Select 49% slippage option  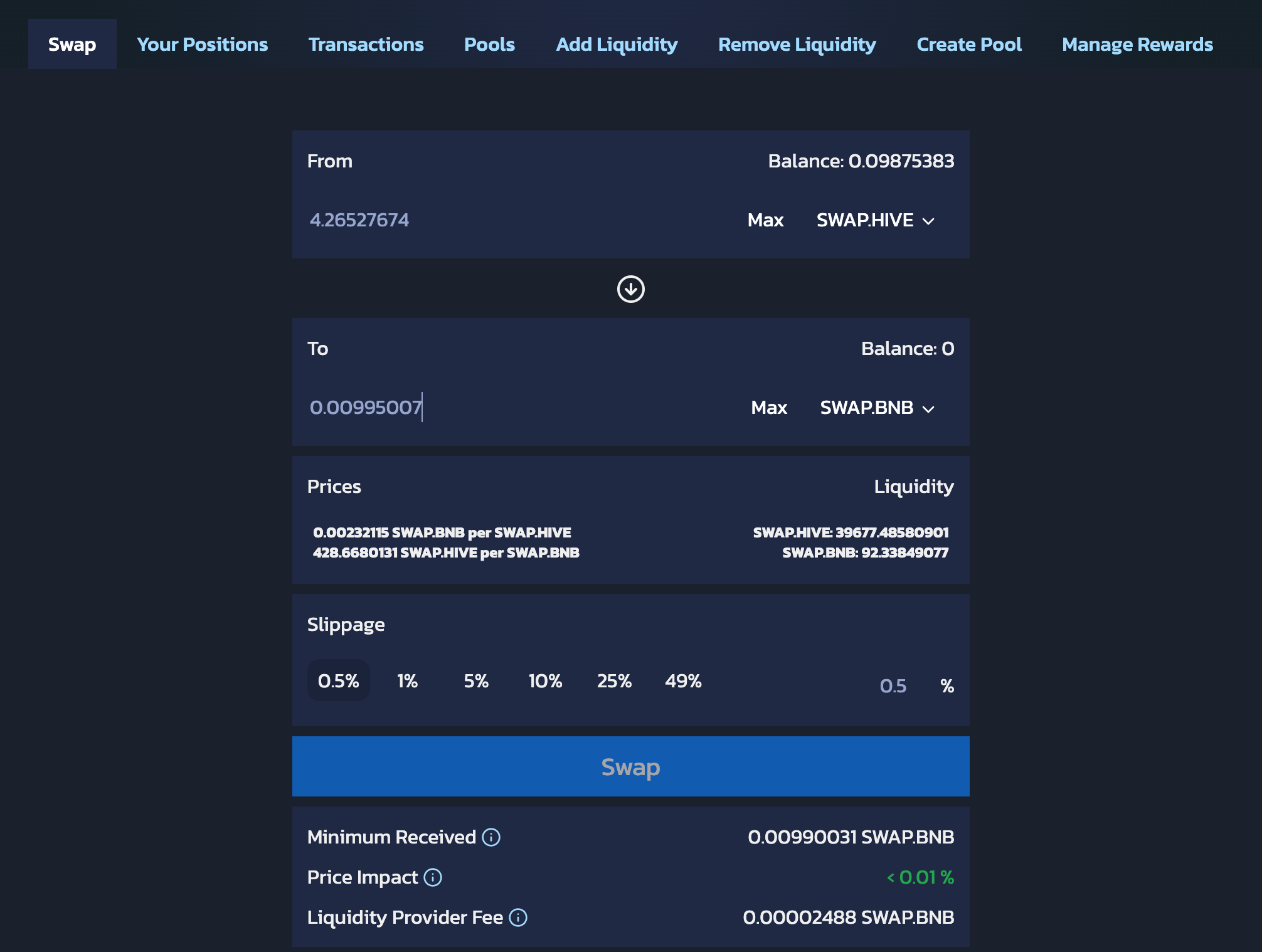683,680
